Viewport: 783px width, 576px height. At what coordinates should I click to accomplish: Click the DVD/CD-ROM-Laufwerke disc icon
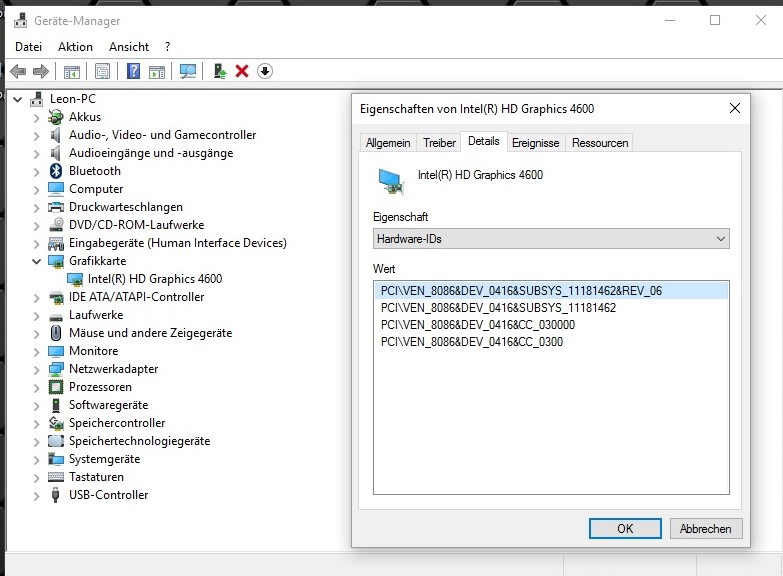[x=56, y=225]
